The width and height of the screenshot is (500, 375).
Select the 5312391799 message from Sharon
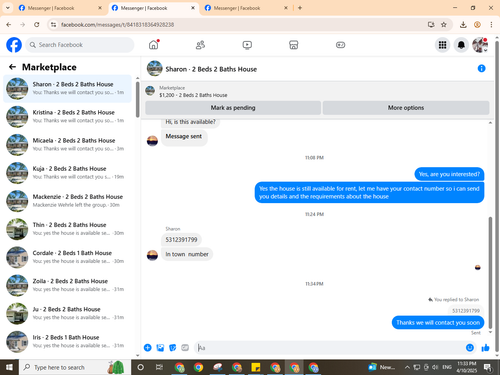point(181,240)
